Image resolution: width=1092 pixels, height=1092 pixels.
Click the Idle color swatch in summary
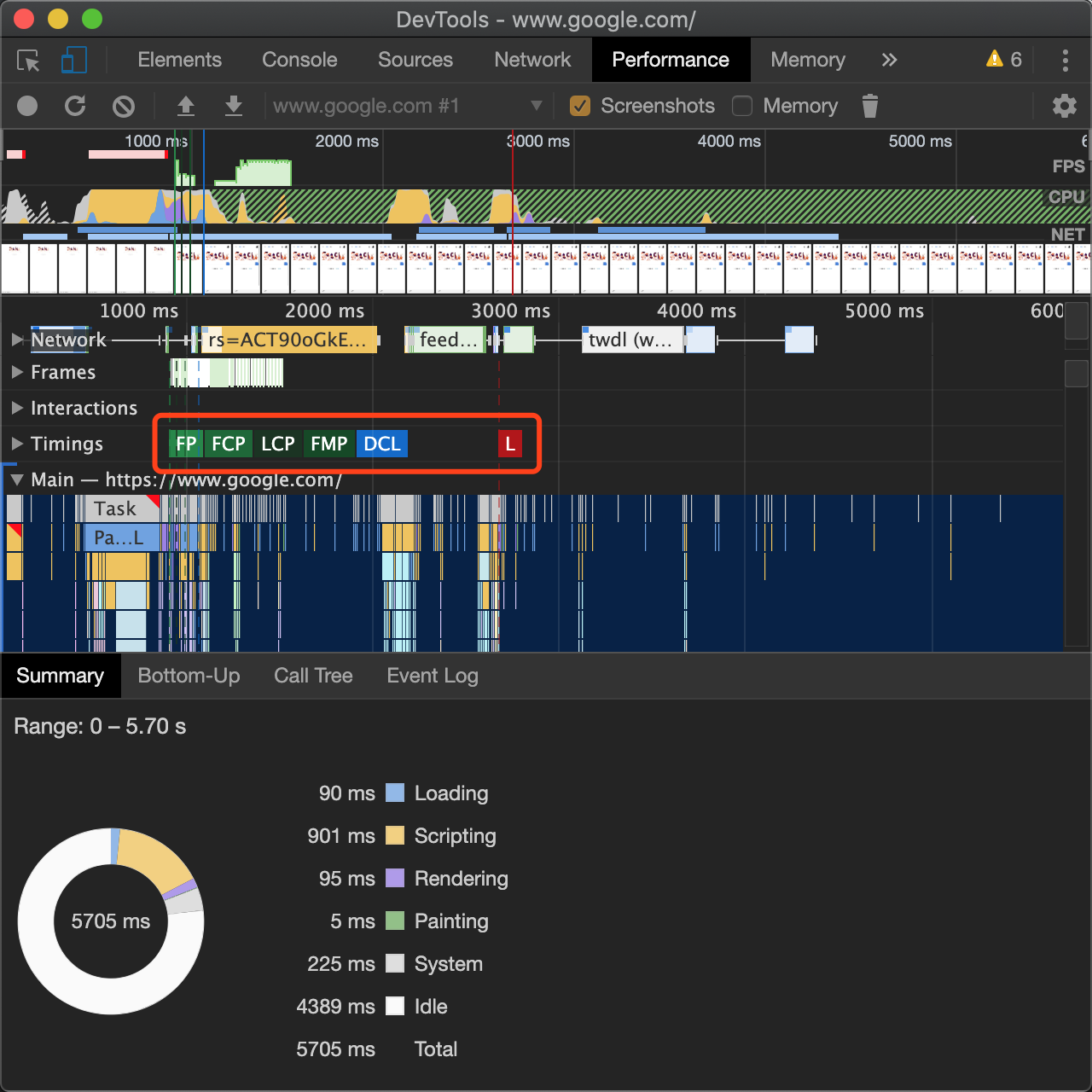(395, 1006)
